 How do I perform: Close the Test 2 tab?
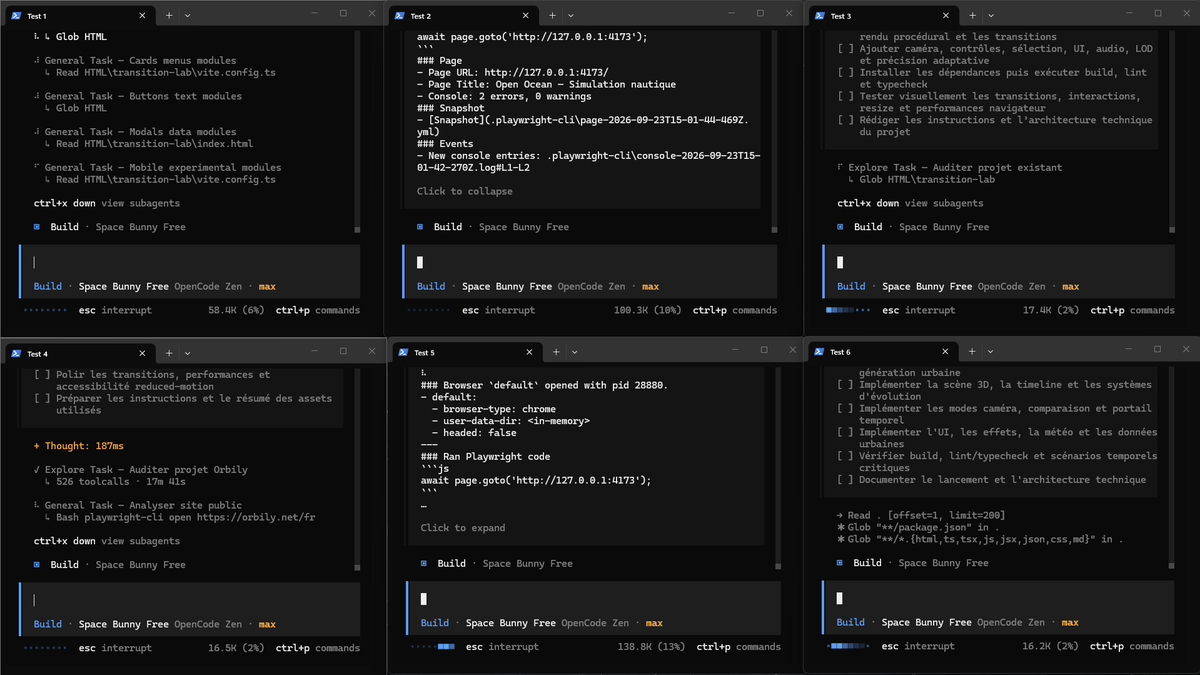(x=527, y=16)
